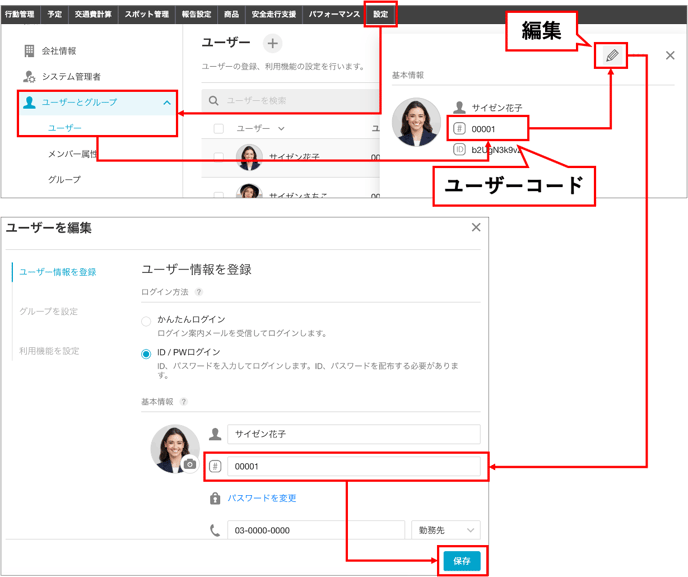This screenshot has width=688, height=577.
Task: Click the ID badge icon in detail panel
Action: [x=459, y=150]
